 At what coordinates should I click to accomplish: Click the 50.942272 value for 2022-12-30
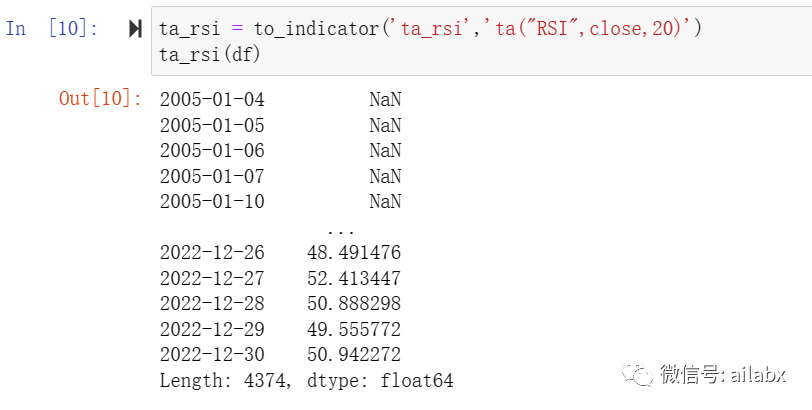tap(354, 355)
